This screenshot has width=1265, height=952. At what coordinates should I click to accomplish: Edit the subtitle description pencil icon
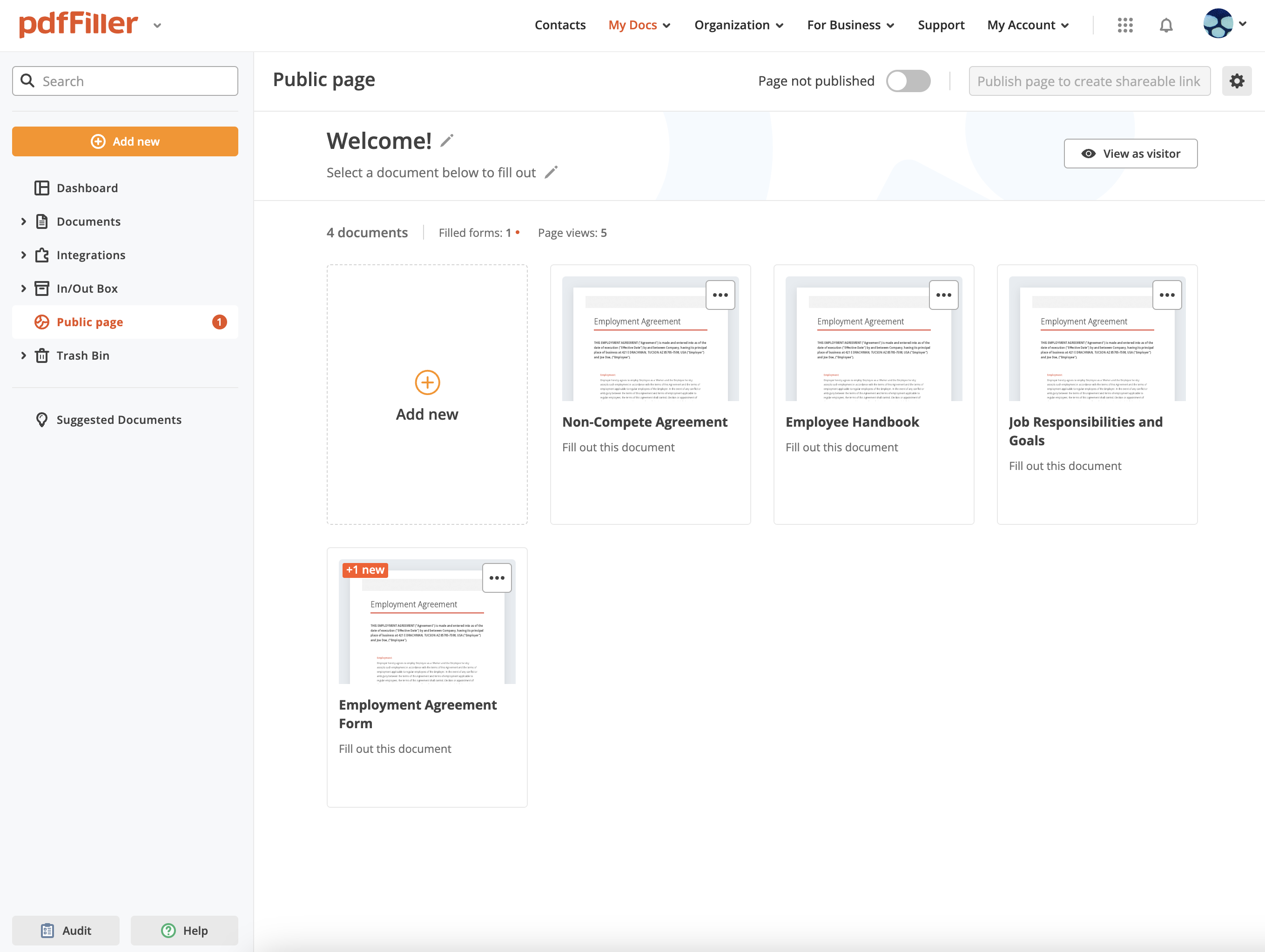(551, 172)
